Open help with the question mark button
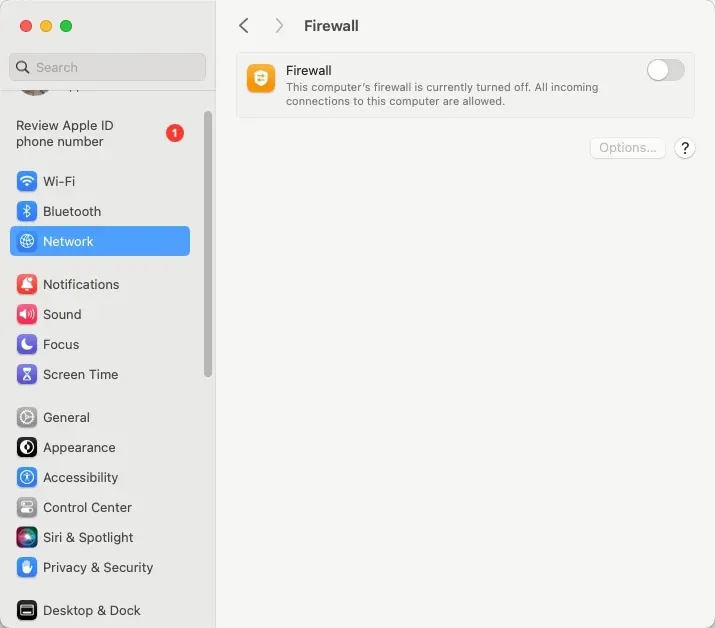The width and height of the screenshot is (715, 628). pyautogui.click(x=684, y=148)
